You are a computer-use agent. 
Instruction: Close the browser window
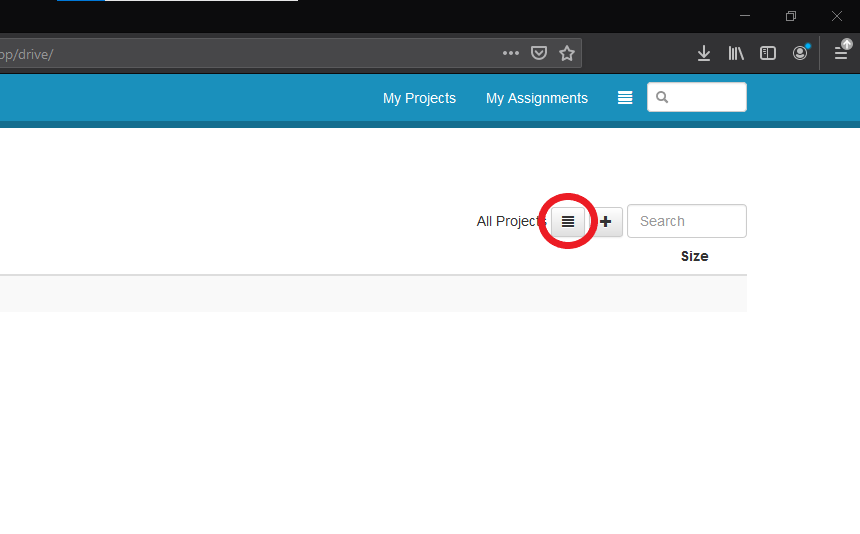[x=837, y=16]
